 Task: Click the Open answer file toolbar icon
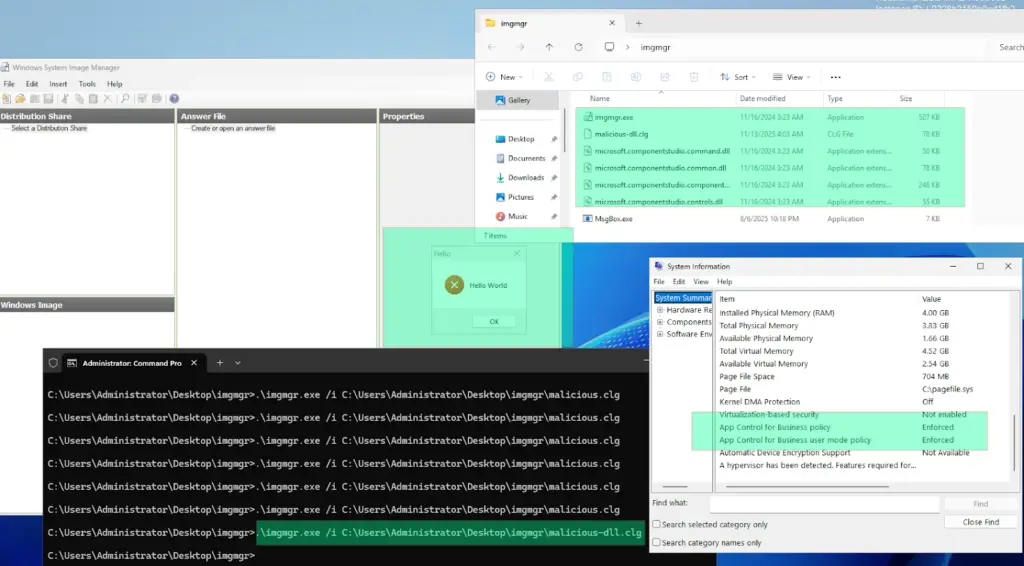click(20, 99)
